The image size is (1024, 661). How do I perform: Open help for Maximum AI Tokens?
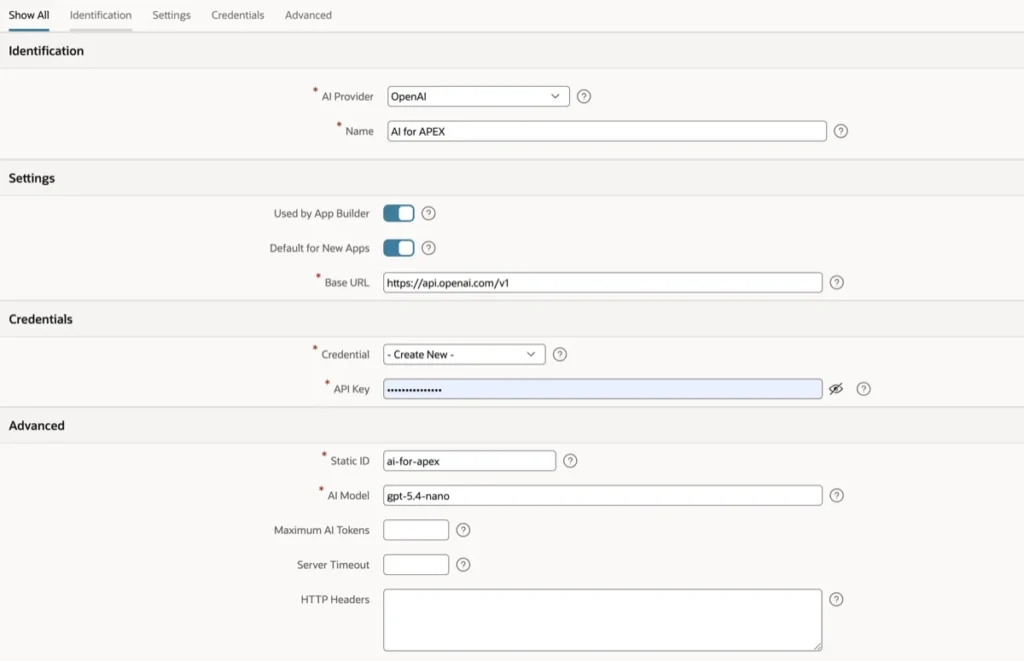463,530
